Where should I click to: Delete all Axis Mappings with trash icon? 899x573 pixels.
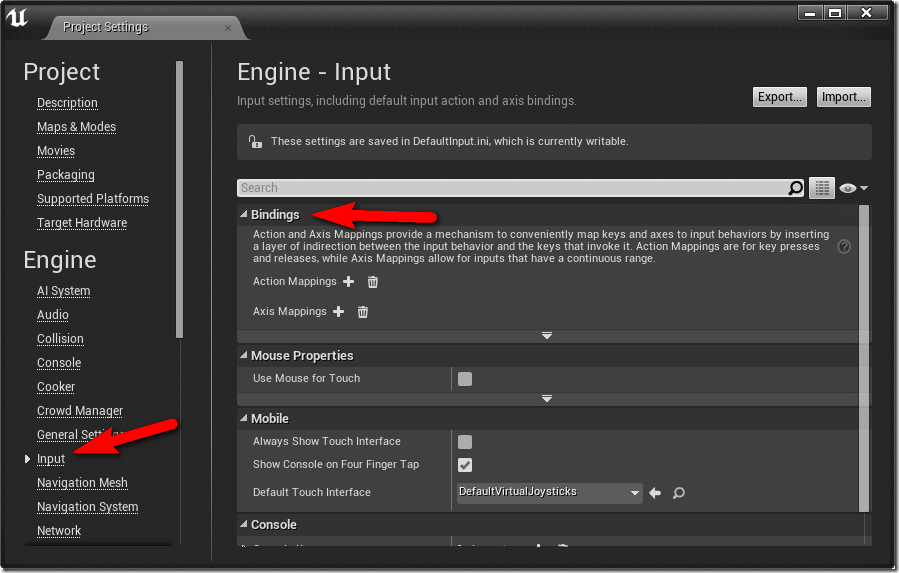click(362, 311)
